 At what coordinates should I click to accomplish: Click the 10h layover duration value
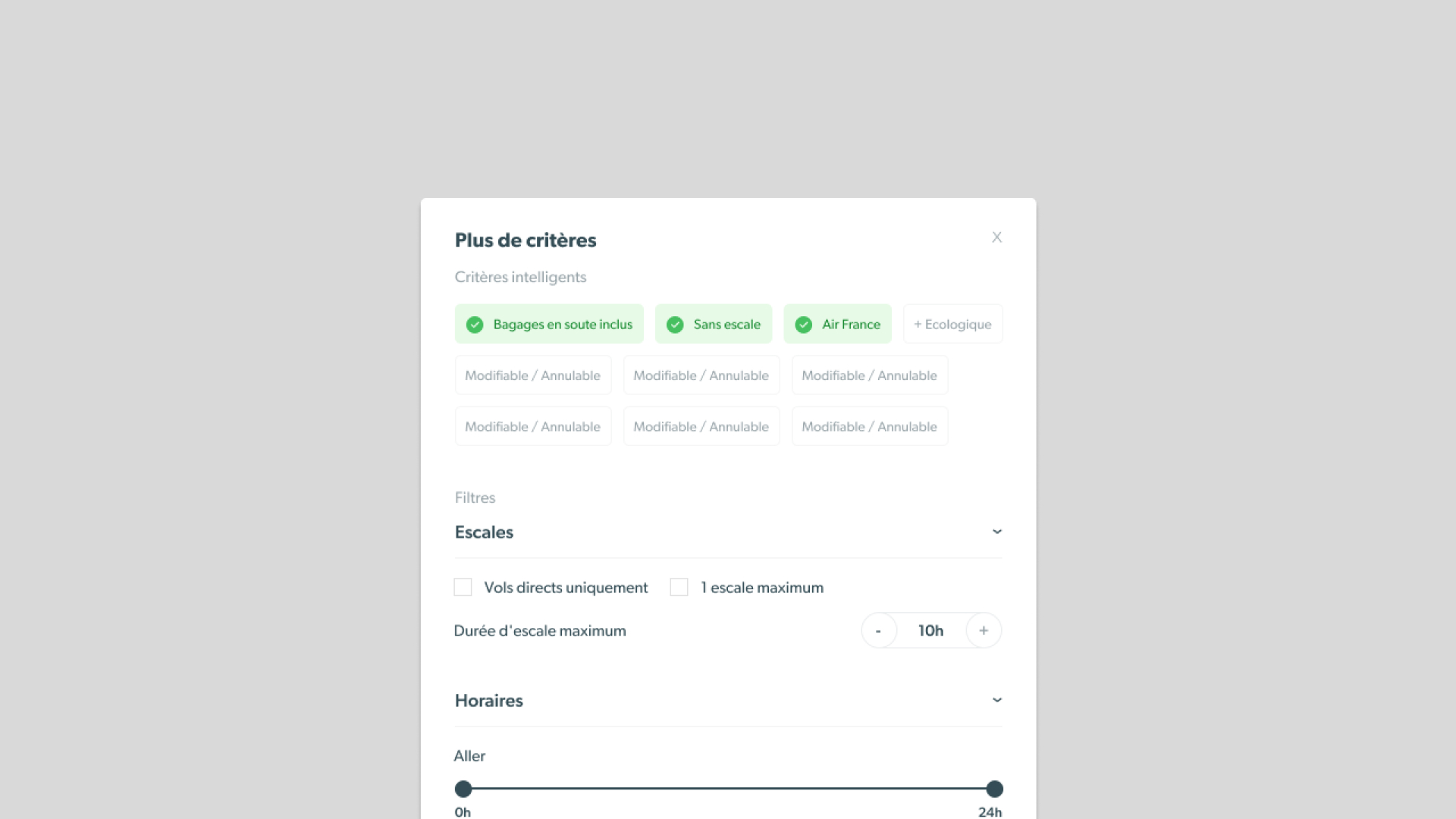(930, 631)
